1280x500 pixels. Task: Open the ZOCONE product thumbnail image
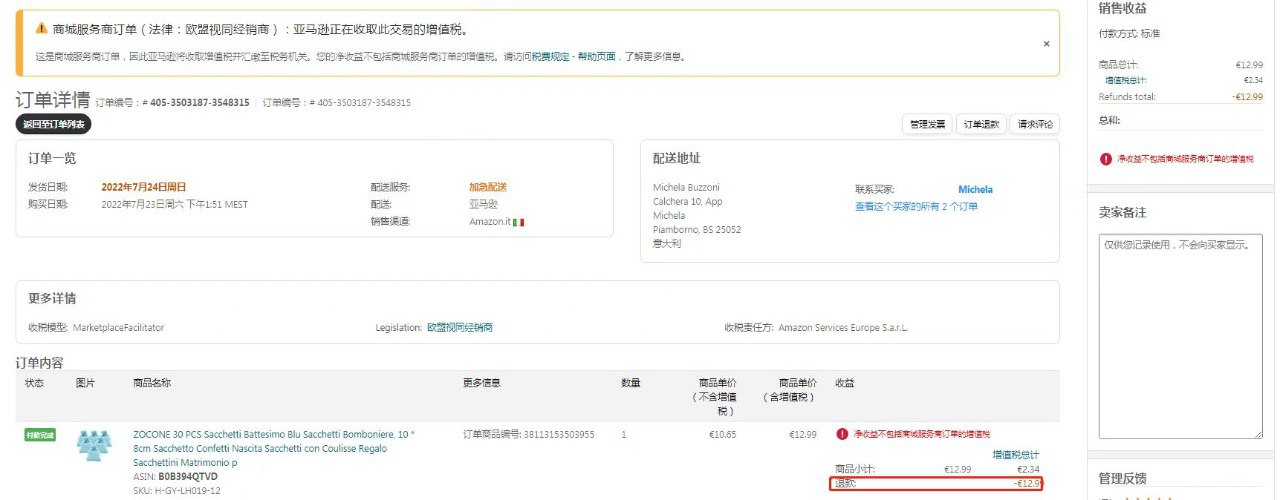click(94, 447)
